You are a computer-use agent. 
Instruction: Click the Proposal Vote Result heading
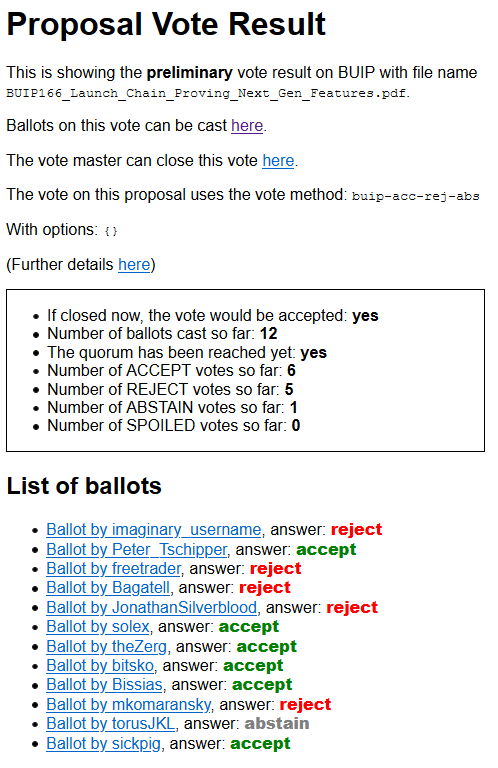click(166, 24)
